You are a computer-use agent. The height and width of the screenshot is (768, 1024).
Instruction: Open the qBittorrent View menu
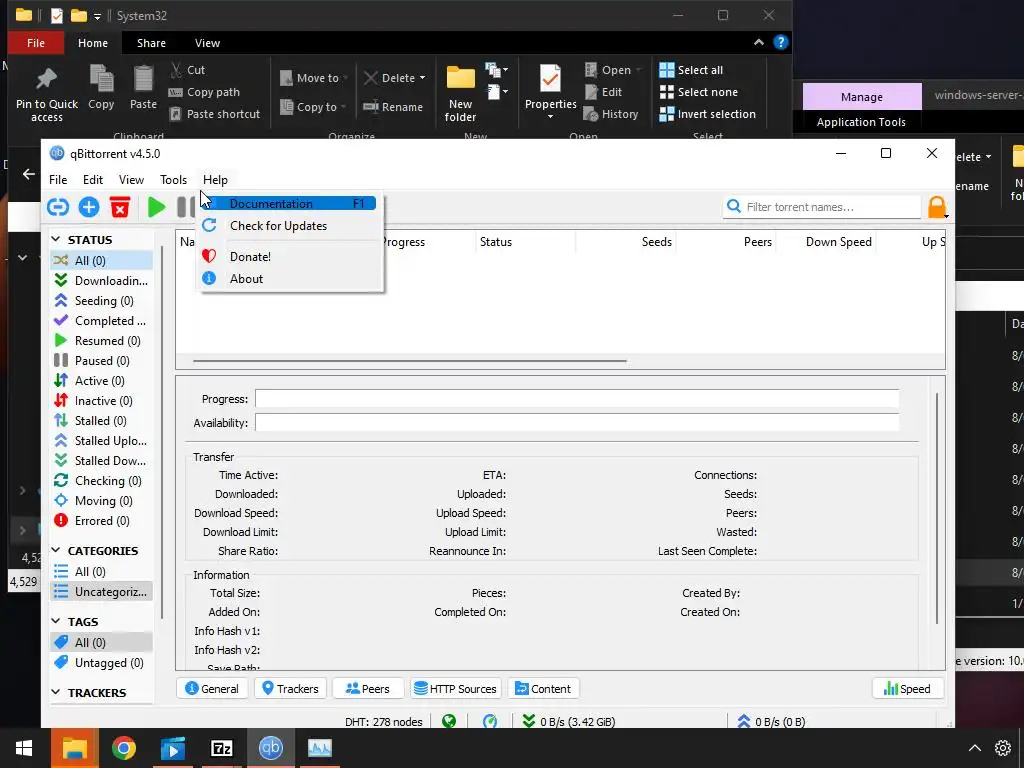click(x=131, y=180)
